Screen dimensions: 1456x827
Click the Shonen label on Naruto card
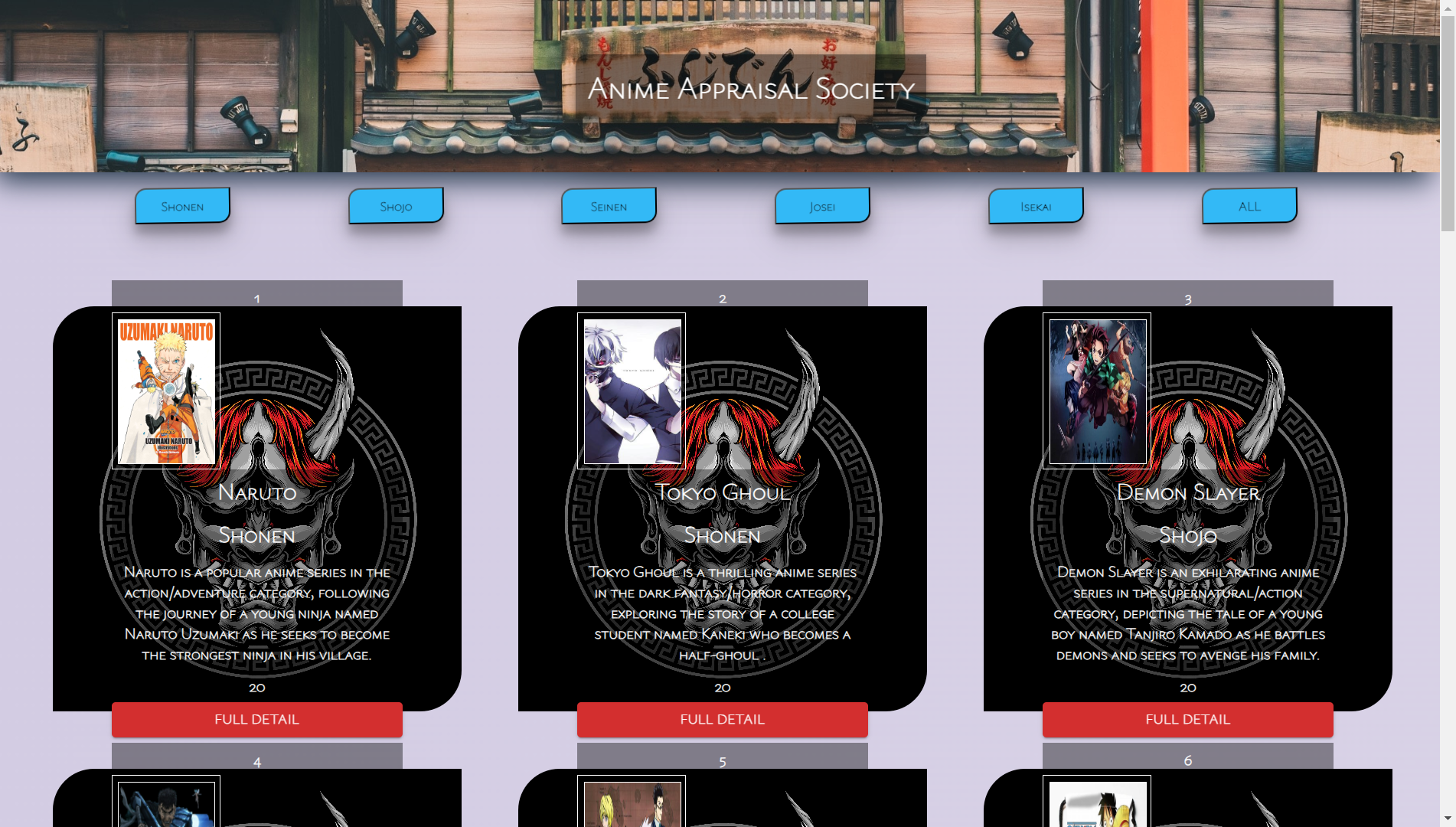pos(257,535)
